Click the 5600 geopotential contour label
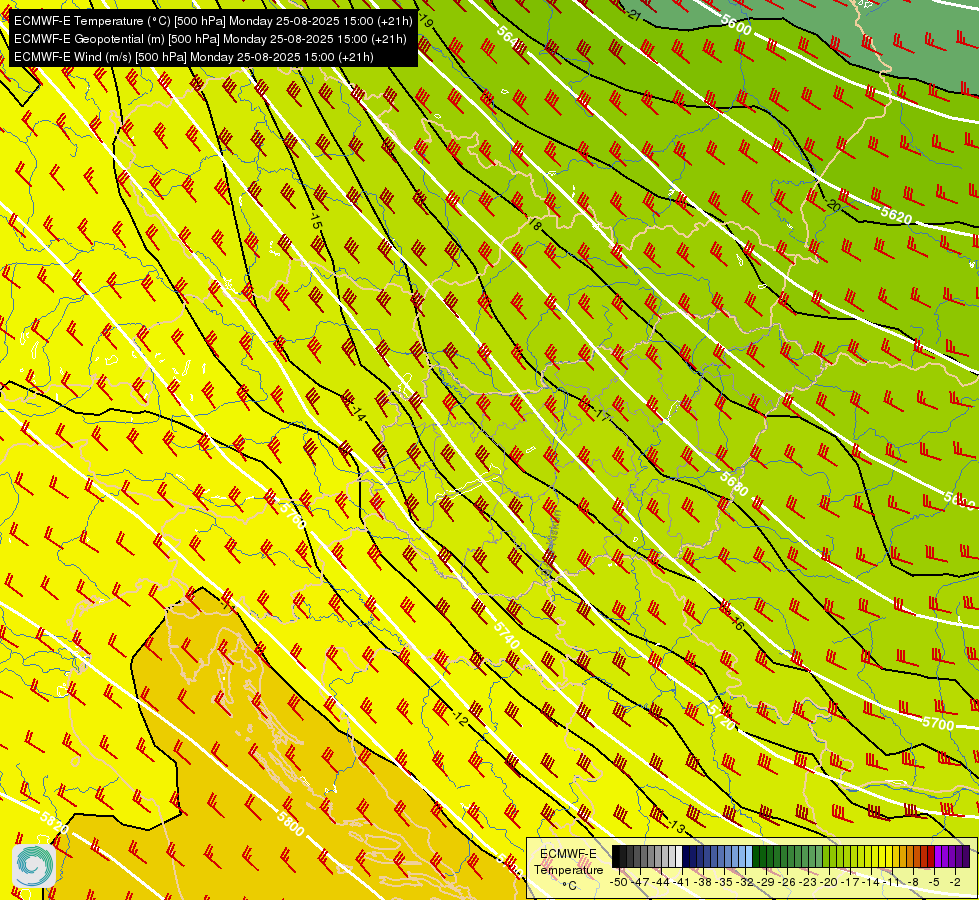Viewport: 979px width, 900px height. [735, 24]
